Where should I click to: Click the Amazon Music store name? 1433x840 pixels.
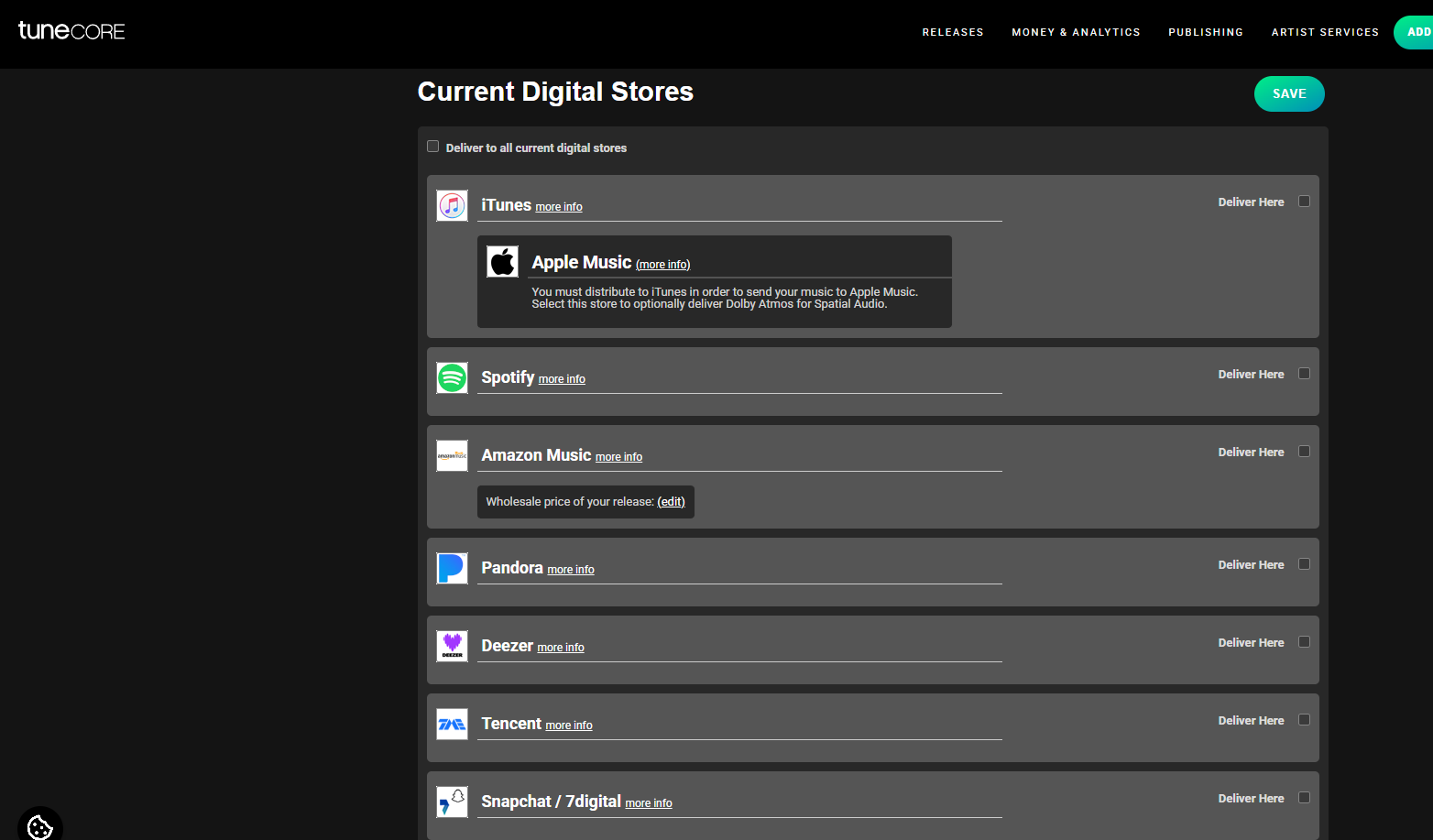[536, 455]
